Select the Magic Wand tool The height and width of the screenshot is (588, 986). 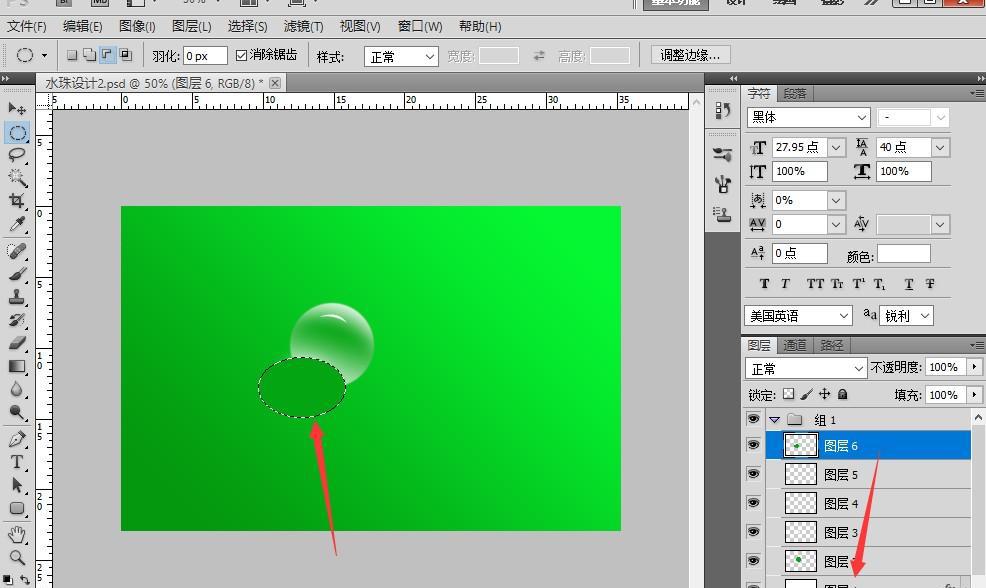[17, 178]
